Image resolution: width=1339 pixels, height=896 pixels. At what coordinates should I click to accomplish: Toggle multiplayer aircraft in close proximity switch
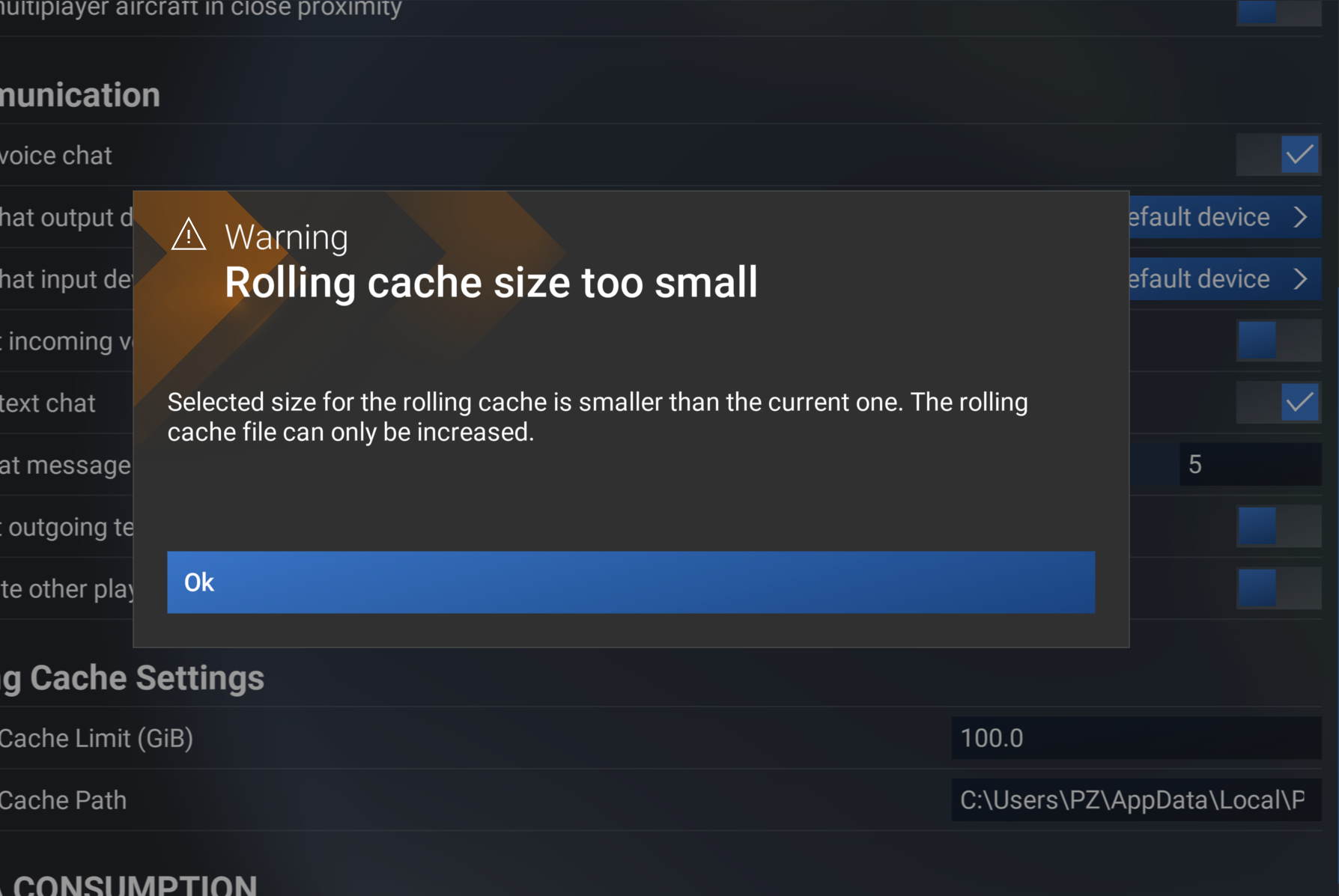pos(1279,12)
